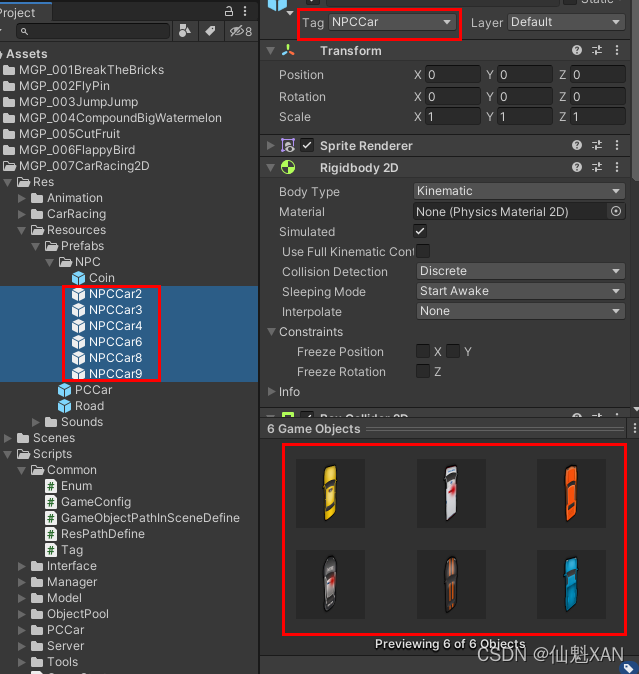Image resolution: width=639 pixels, height=674 pixels.
Task: Click the Rigidbody 2D component icon
Action: (288, 167)
